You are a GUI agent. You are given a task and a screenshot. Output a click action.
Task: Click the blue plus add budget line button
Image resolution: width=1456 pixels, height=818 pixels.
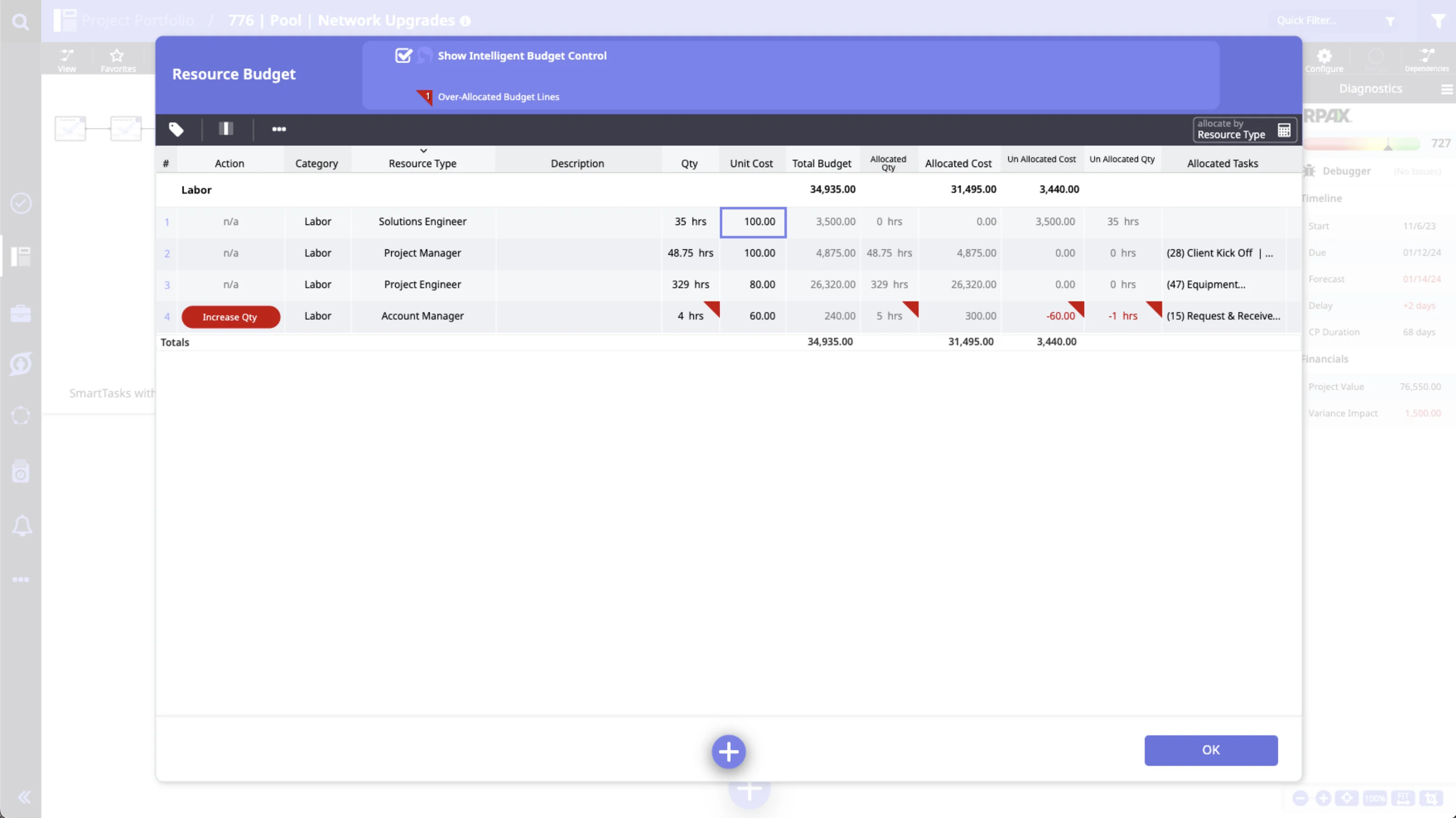[x=728, y=752]
